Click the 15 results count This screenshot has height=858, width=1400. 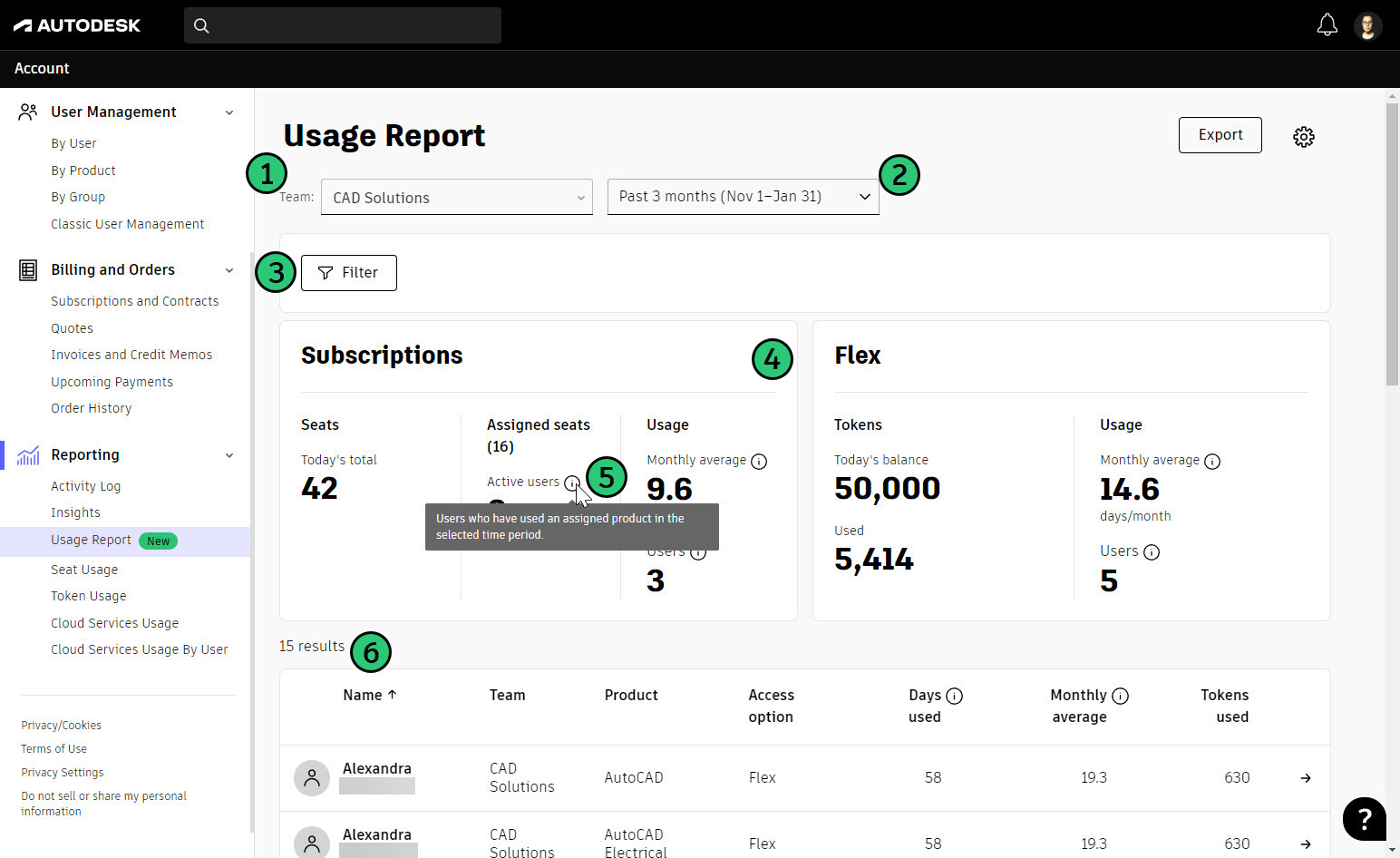click(312, 646)
